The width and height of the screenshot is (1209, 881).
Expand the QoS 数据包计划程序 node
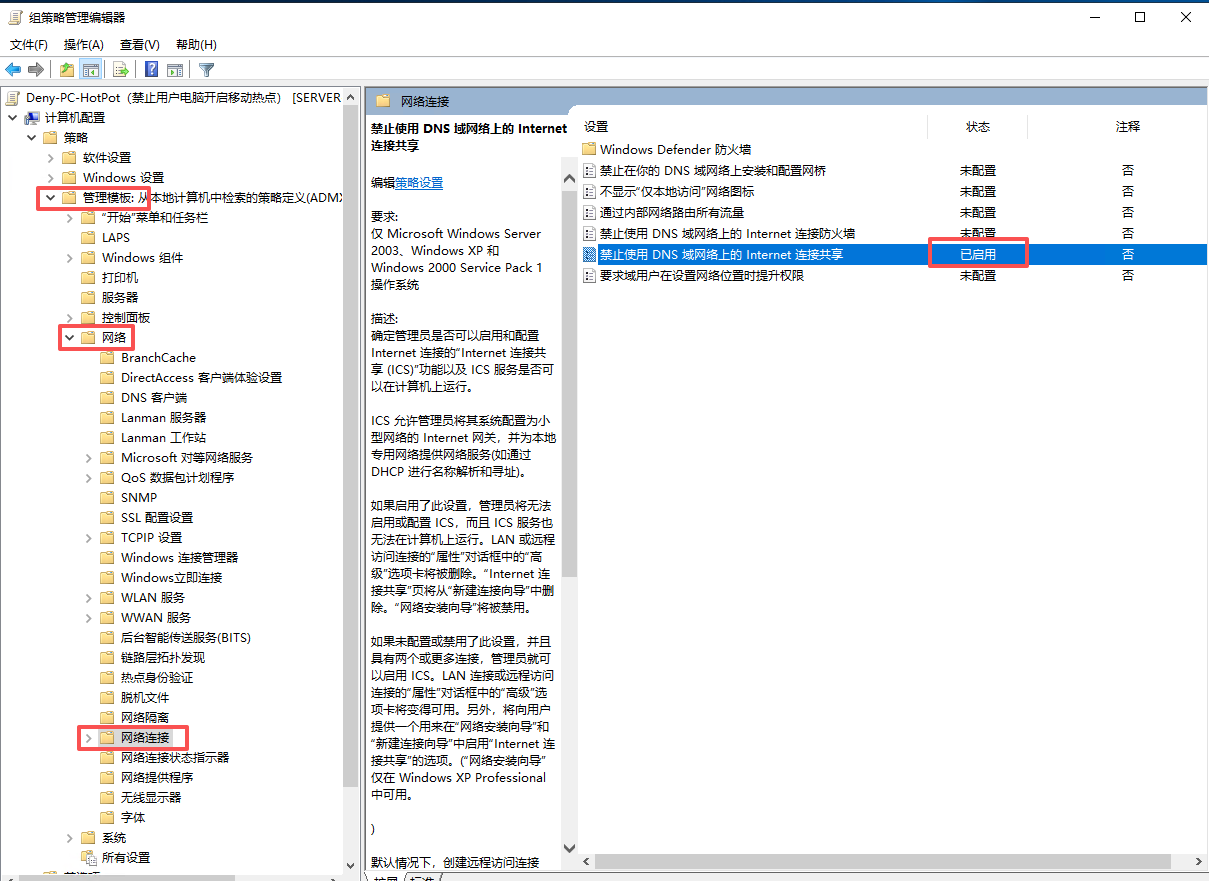[88, 477]
